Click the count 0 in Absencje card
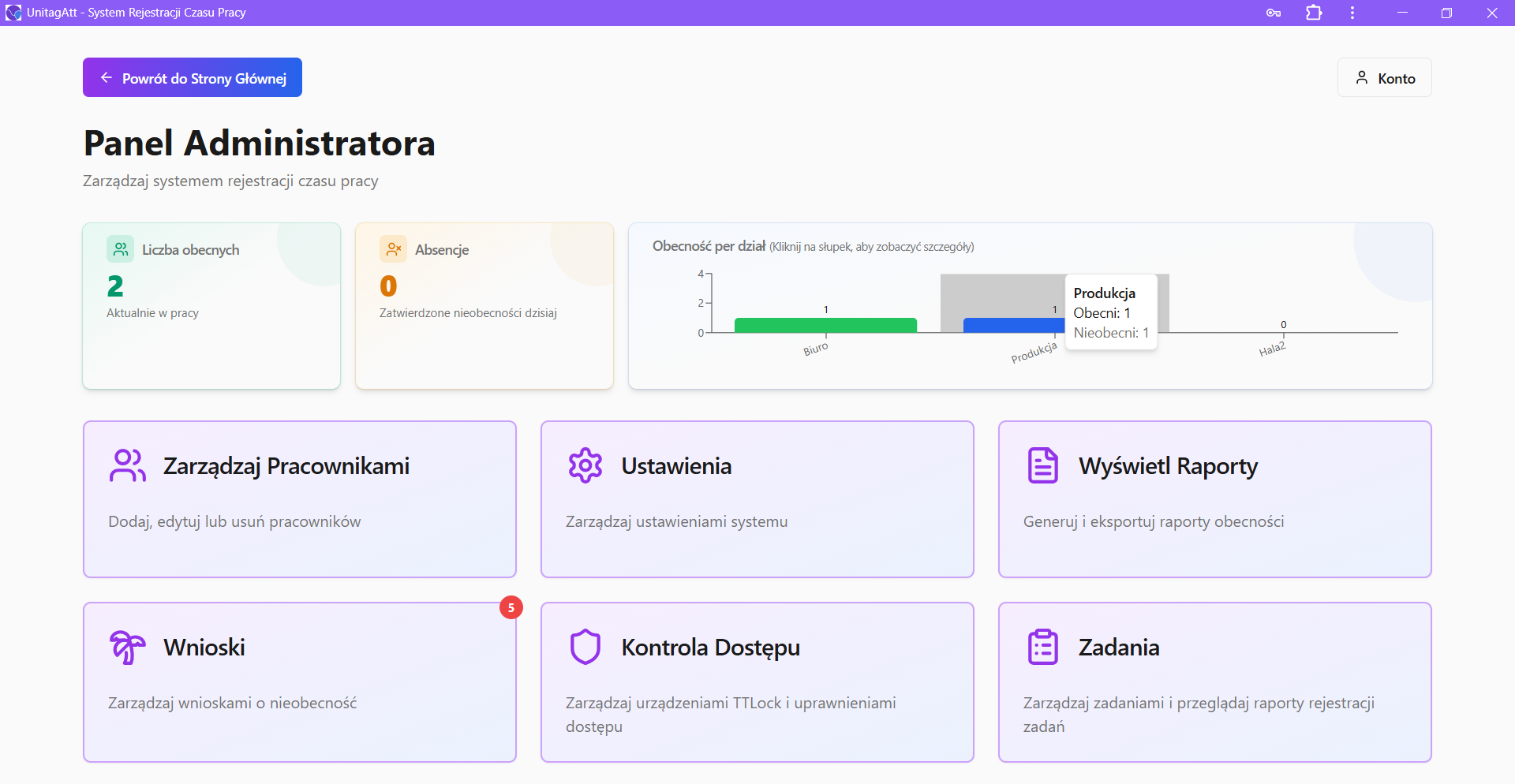The image size is (1515, 784). pyautogui.click(x=388, y=286)
